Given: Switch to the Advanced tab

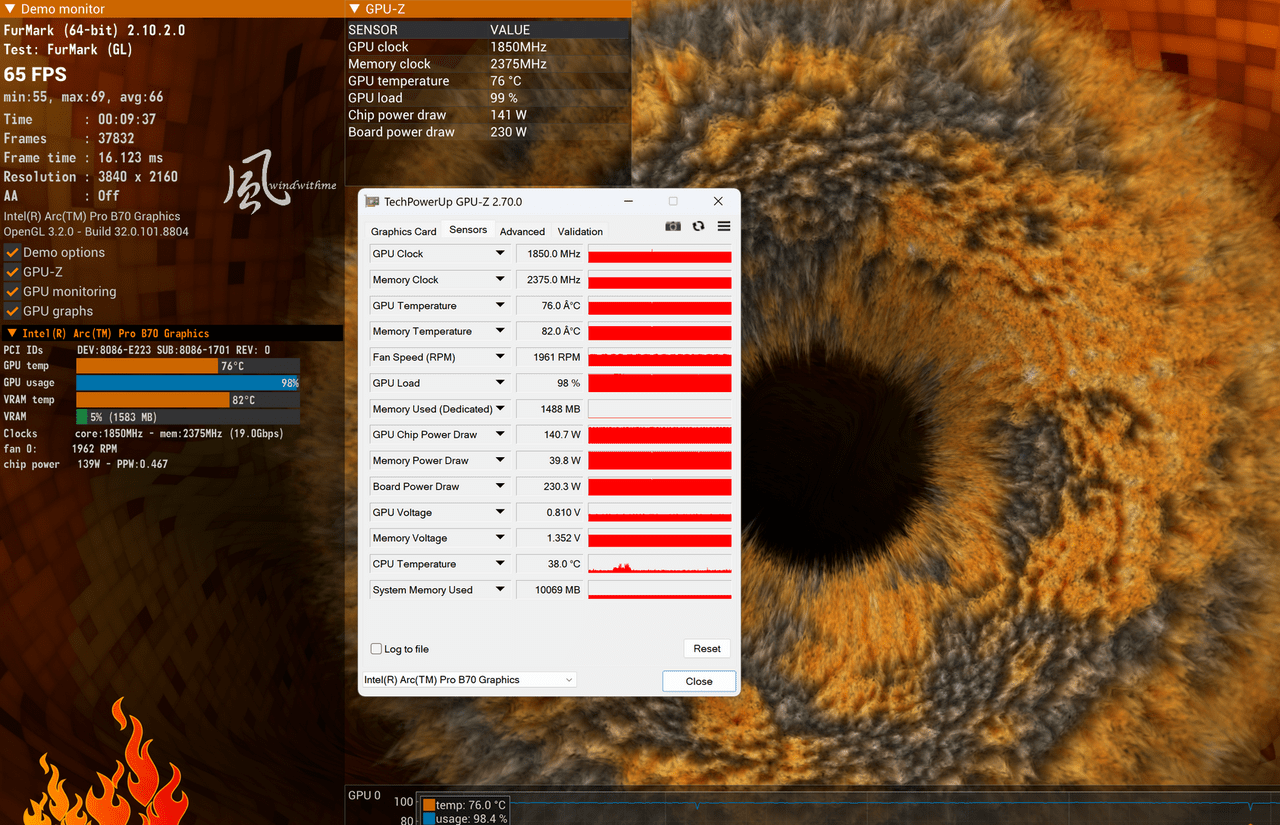Looking at the screenshot, I should [x=522, y=231].
